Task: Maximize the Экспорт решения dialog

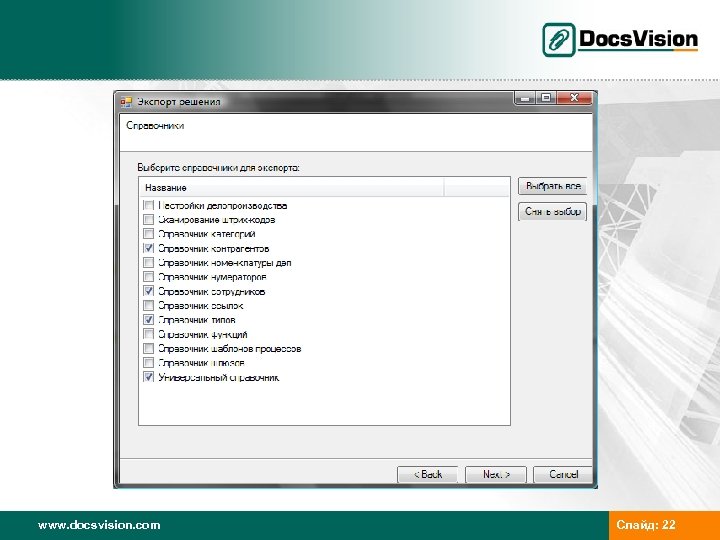Action: coord(546,98)
